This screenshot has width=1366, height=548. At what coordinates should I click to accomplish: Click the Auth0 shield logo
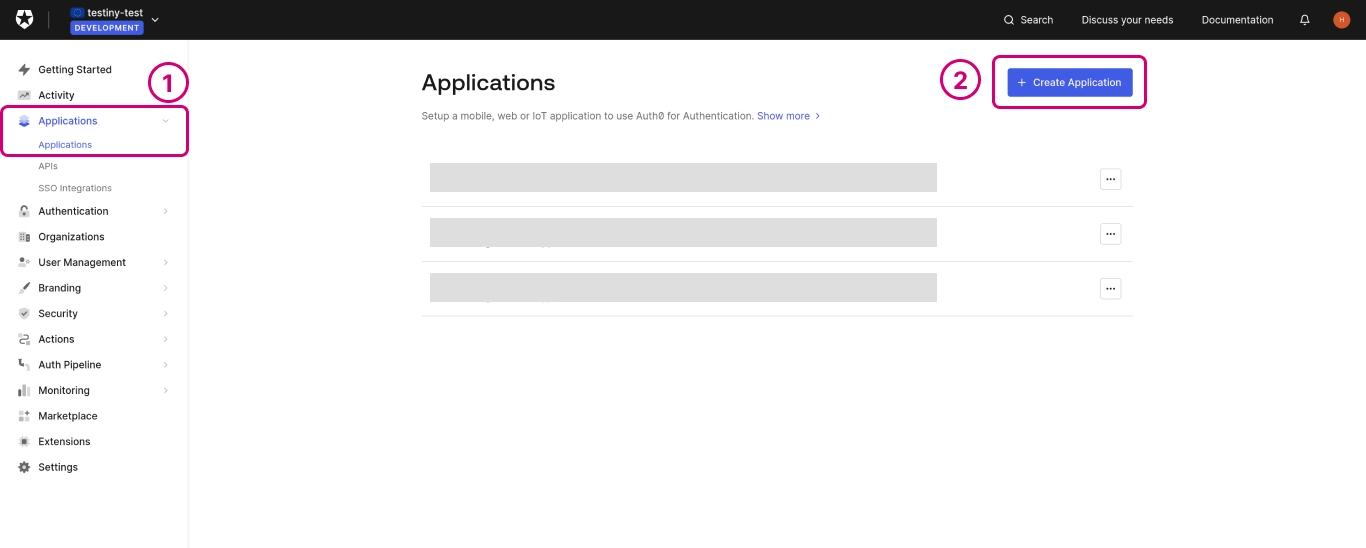pyautogui.click(x=24, y=20)
